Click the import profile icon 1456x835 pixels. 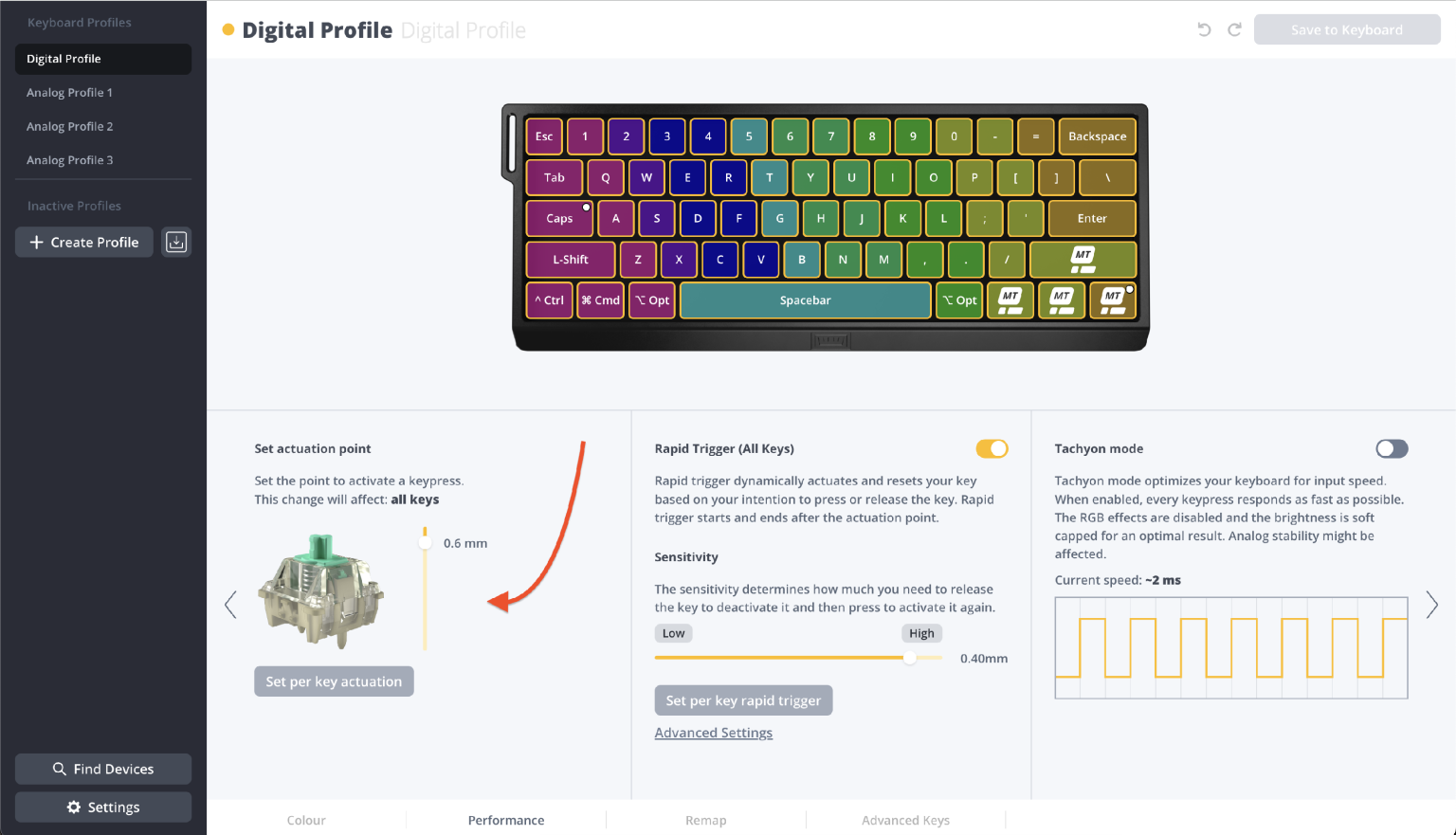[x=176, y=242]
